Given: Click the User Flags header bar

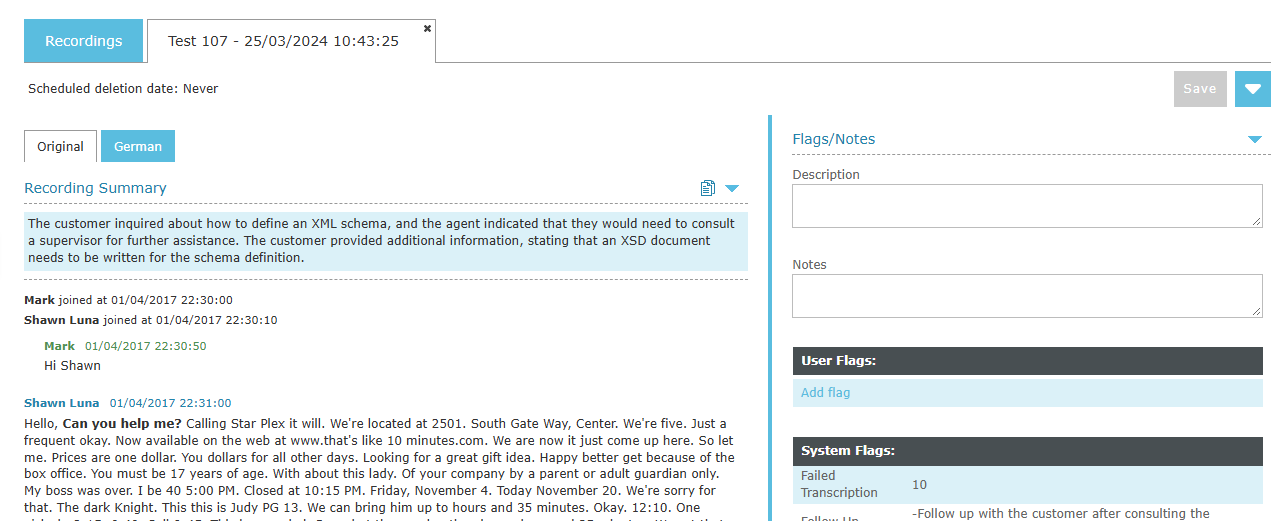Looking at the screenshot, I should point(1027,361).
